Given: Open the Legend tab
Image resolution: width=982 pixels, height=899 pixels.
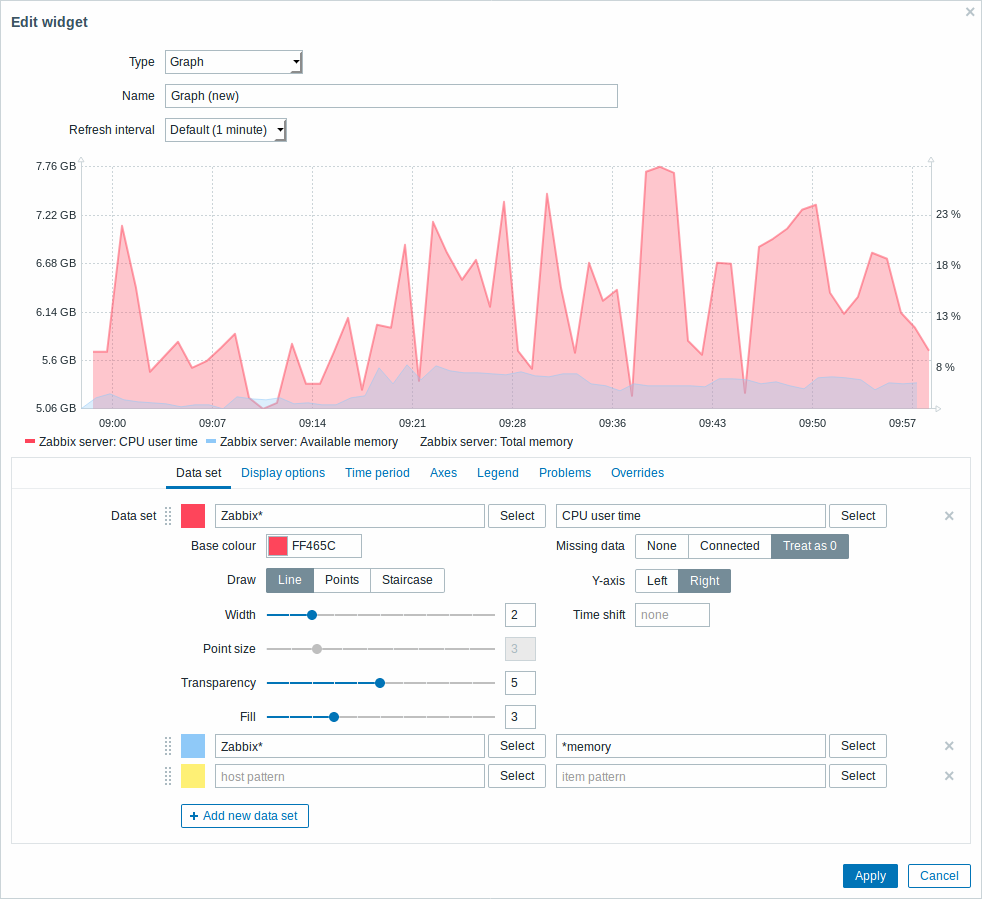Looking at the screenshot, I should (498, 473).
